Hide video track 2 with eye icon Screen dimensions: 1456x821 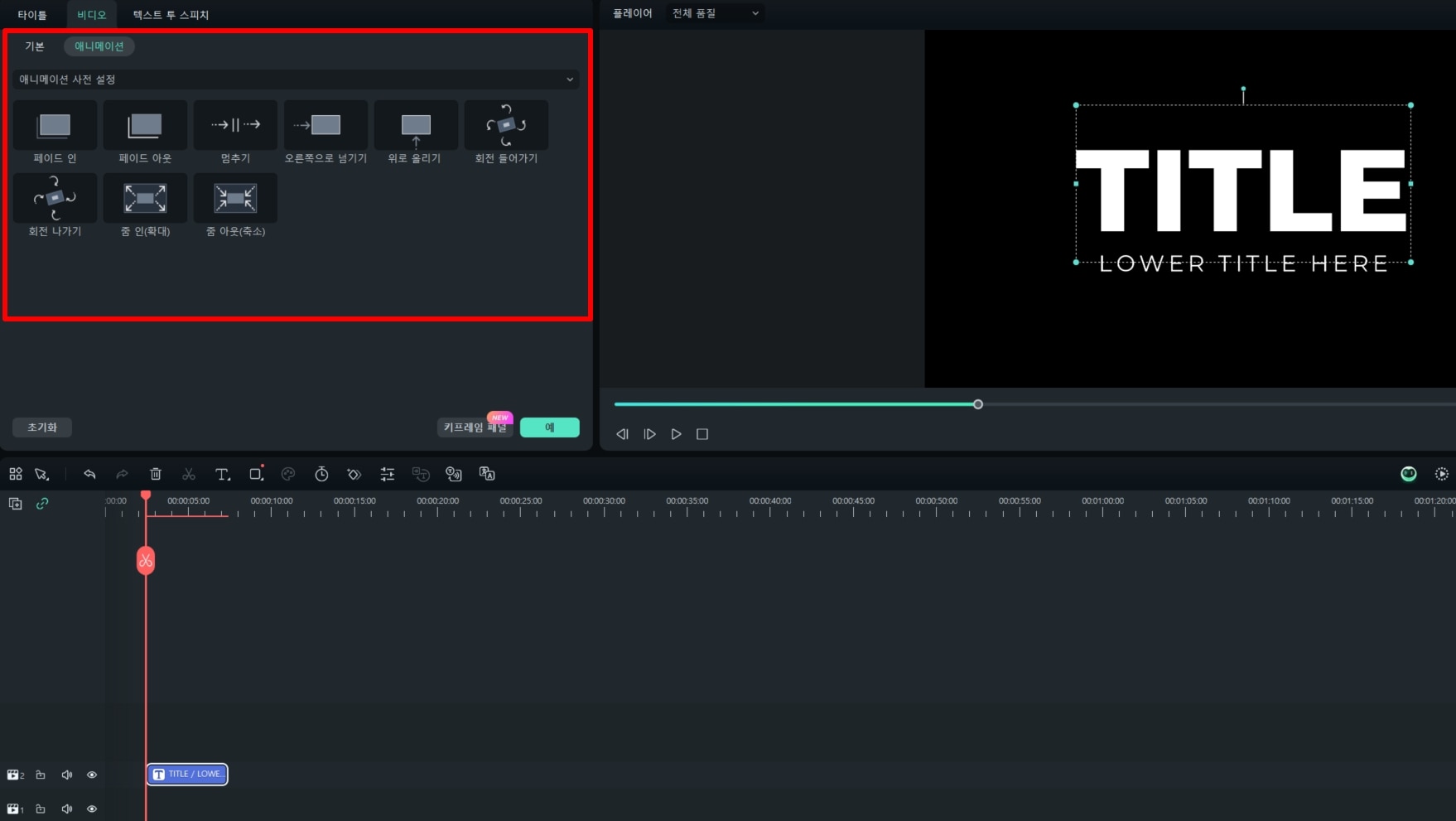click(x=92, y=775)
